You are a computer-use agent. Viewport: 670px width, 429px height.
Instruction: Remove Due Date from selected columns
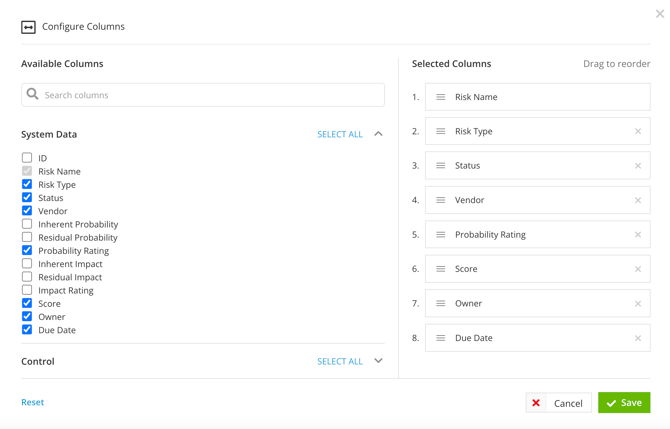coord(638,338)
